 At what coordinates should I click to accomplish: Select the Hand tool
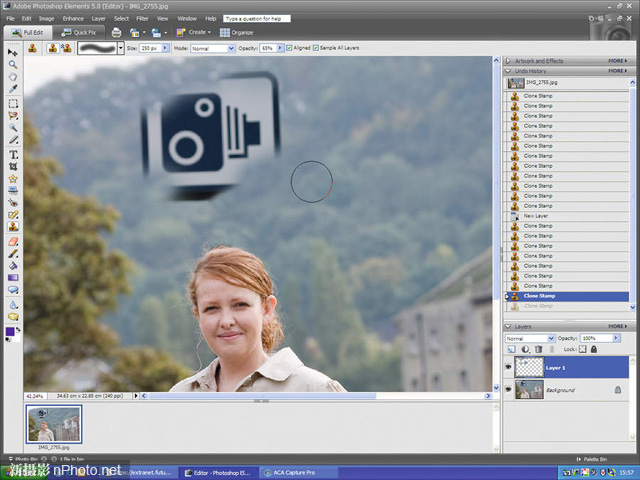point(13,77)
